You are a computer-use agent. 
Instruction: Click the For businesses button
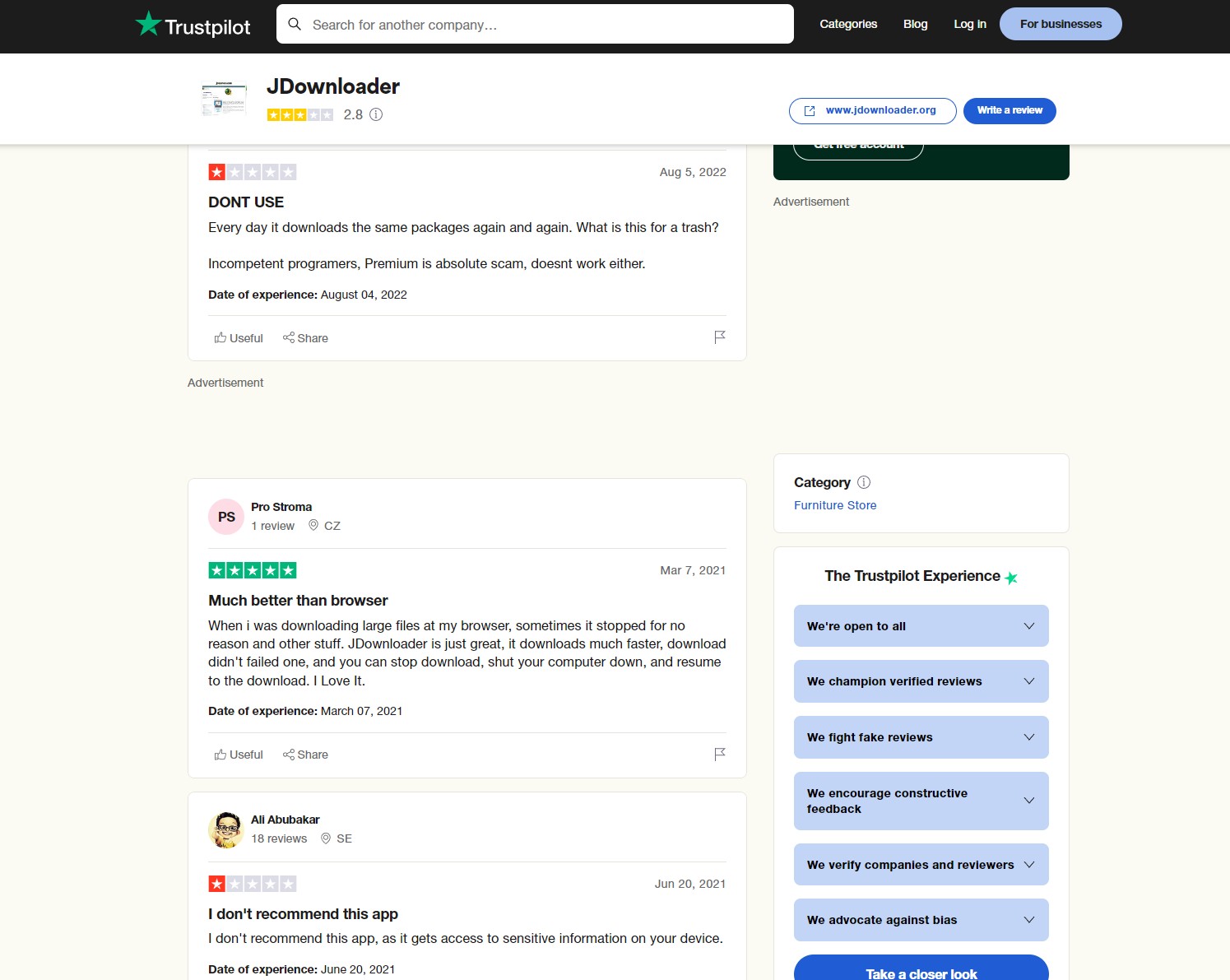[x=1061, y=24]
